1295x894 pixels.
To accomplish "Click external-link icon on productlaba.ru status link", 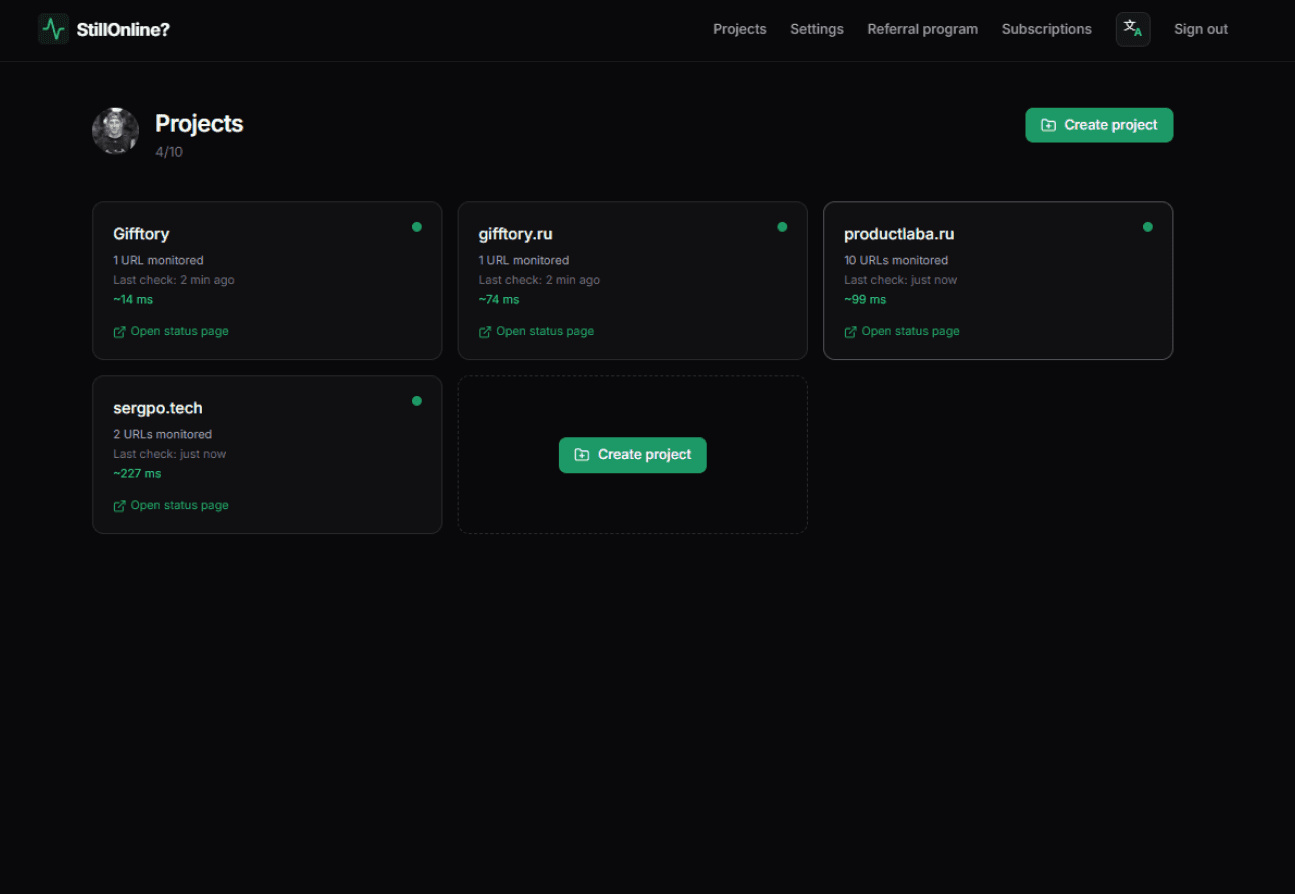I will (x=851, y=332).
